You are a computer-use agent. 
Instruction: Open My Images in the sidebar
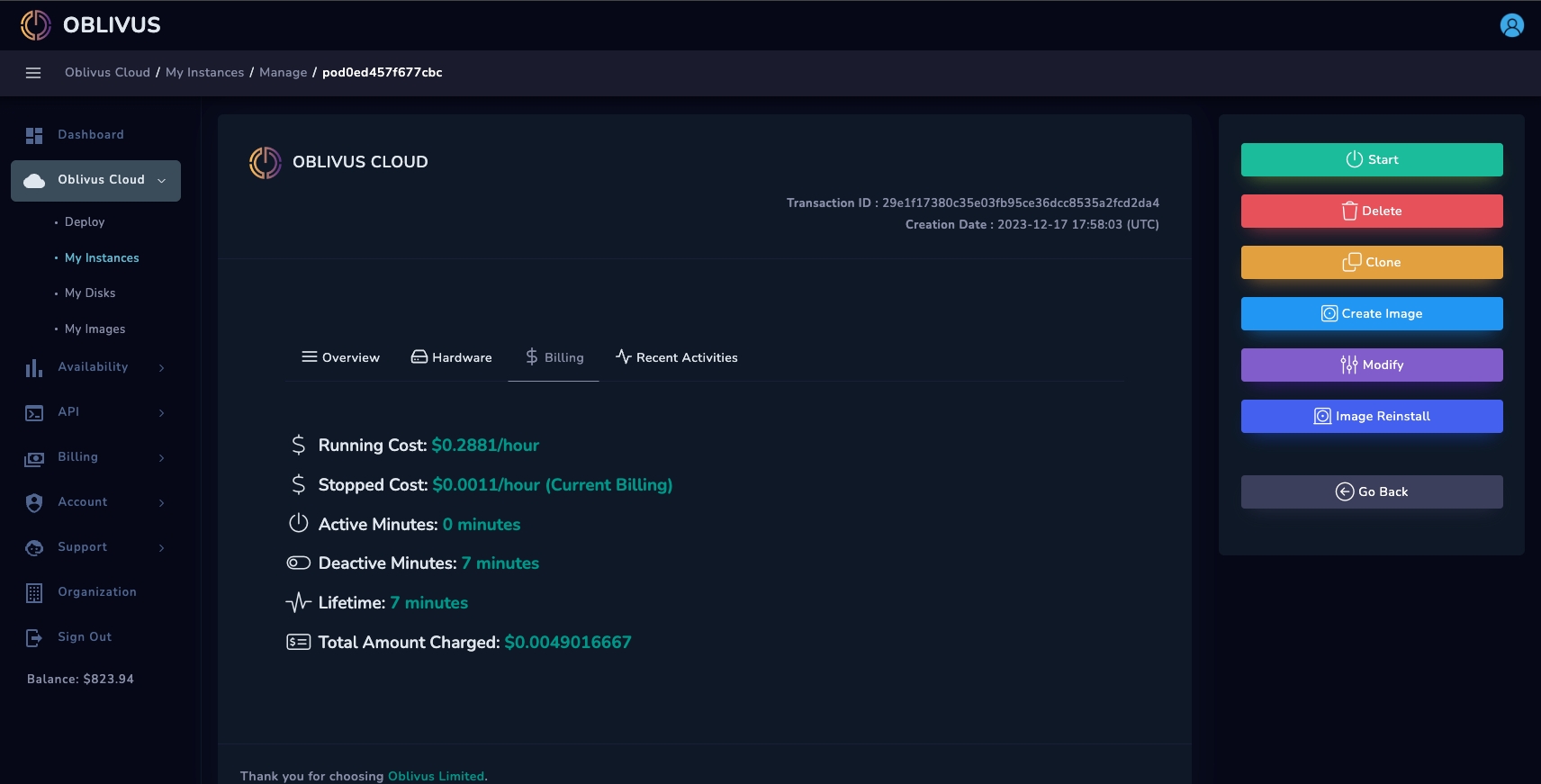(95, 329)
